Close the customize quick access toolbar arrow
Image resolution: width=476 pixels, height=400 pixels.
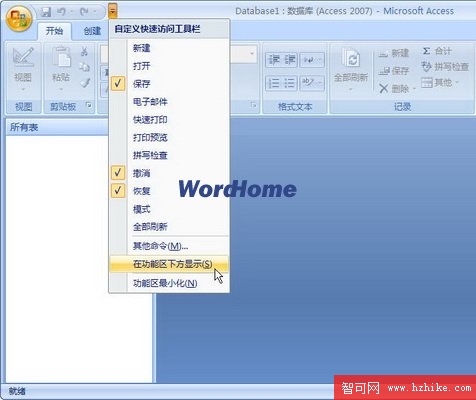point(113,12)
